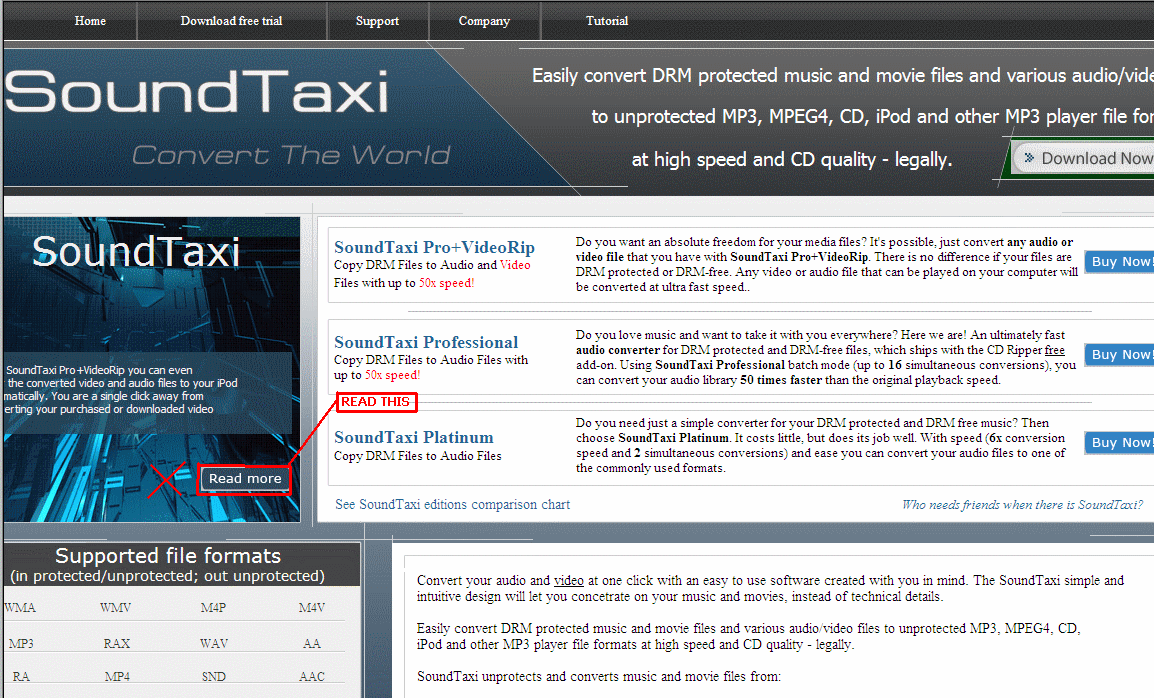Open the Company menu item
1154x698 pixels.
(484, 21)
